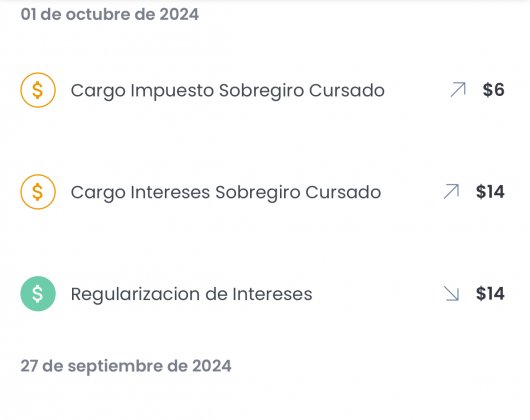The image size is (530, 420).
Task: Click the outgoing arrow beside Cargo Intereses amount
Action: click(x=451, y=192)
